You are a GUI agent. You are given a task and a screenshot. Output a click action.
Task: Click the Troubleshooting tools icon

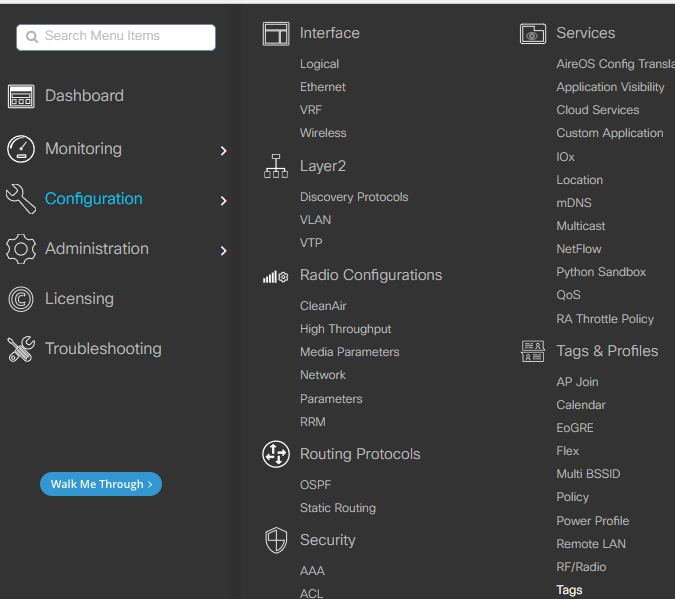(21, 349)
